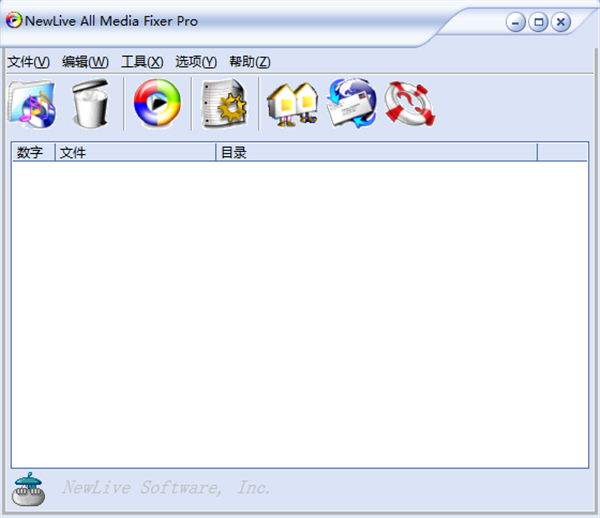Click the add media files folder icon
This screenshot has height=518, width=600.
(32, 104)
